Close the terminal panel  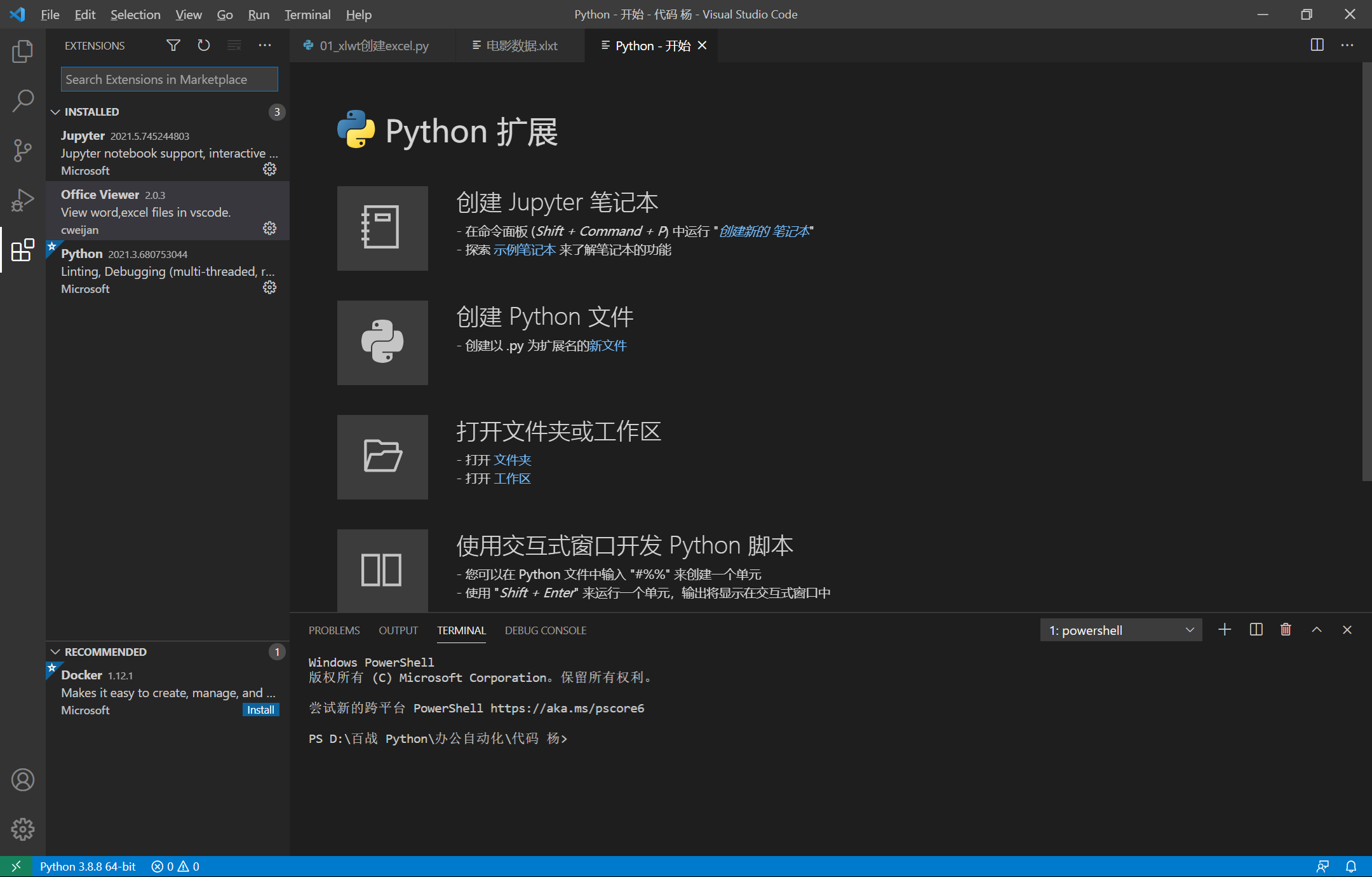(x=1347, y=630)
